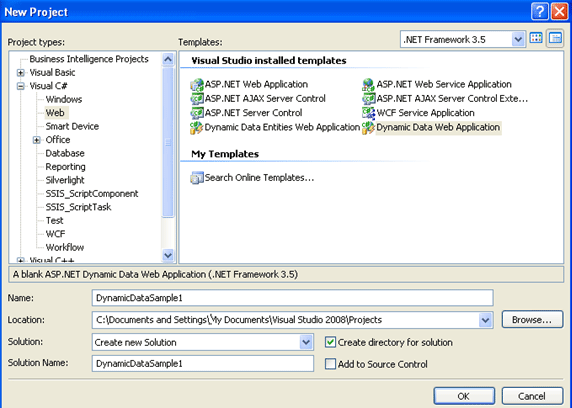Switch to large icons view

coord(536,38)
